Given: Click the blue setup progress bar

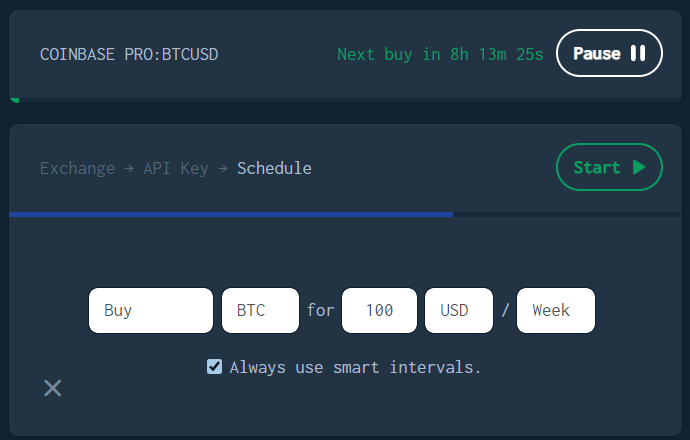Looking at the screenshot, I should (231, 215).
